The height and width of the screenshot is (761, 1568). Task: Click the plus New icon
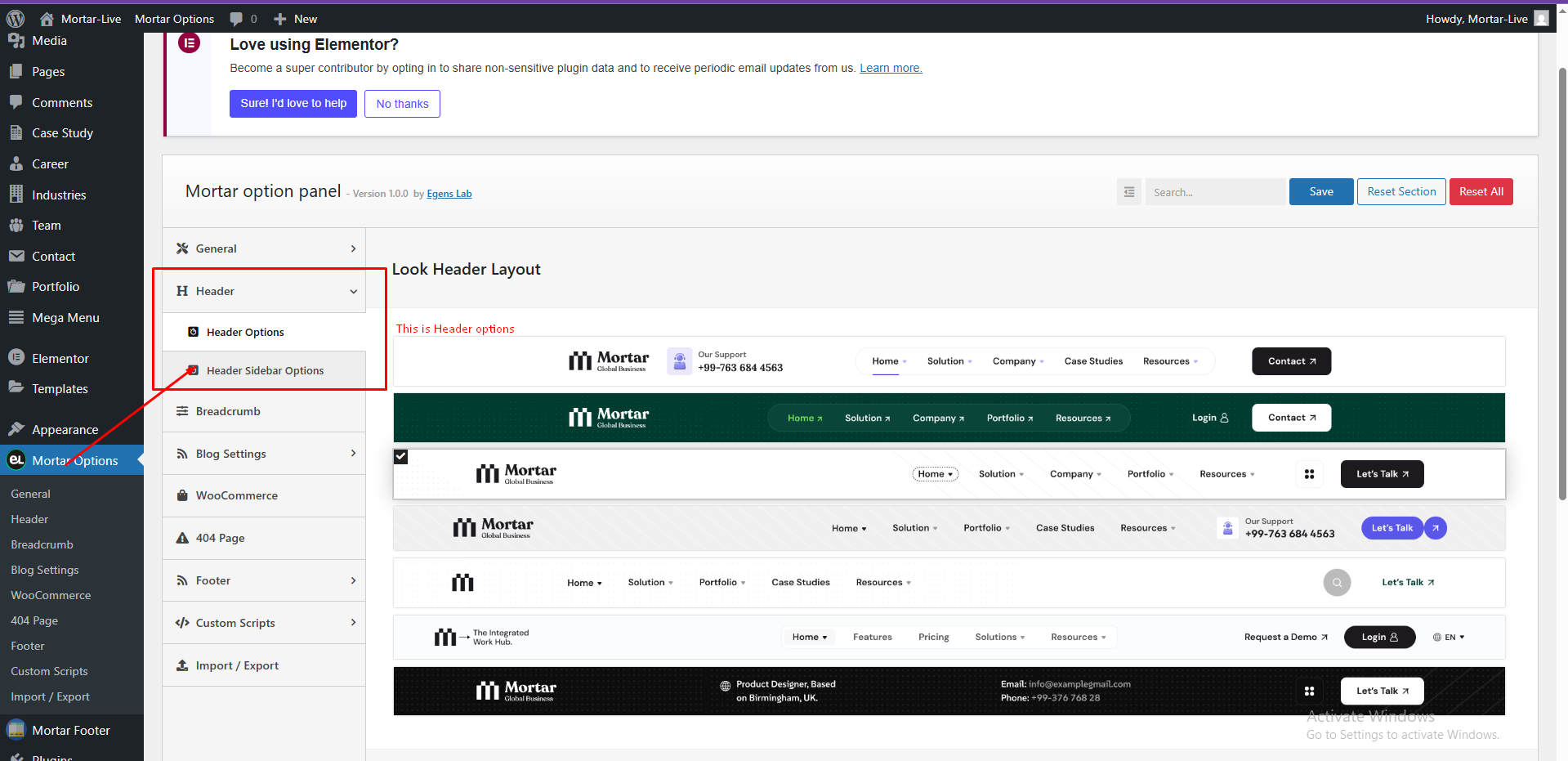click(x=280, y=19)
